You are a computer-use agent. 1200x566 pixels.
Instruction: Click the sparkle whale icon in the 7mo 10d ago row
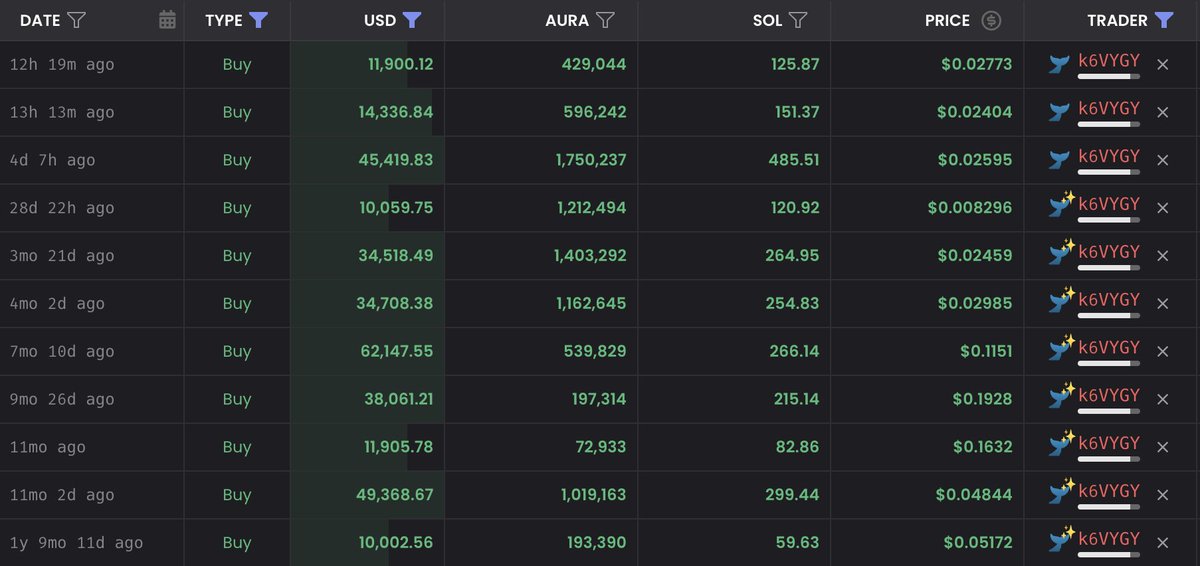pos(1061,350)
